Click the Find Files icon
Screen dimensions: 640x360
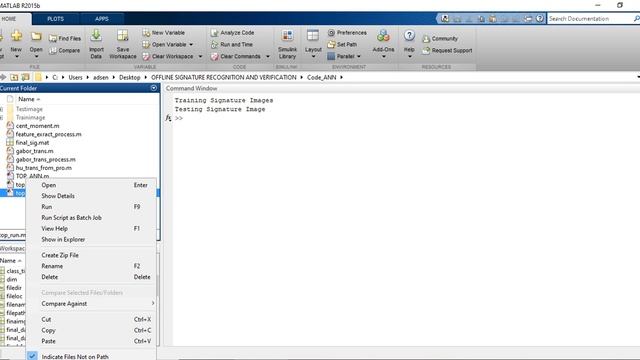(x=53, y=38)
